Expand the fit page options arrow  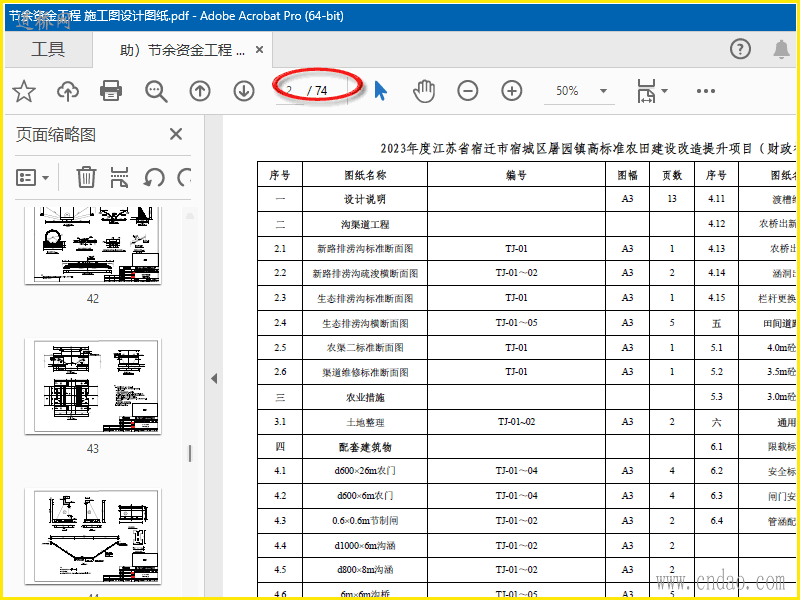click(x=664, y=91)
